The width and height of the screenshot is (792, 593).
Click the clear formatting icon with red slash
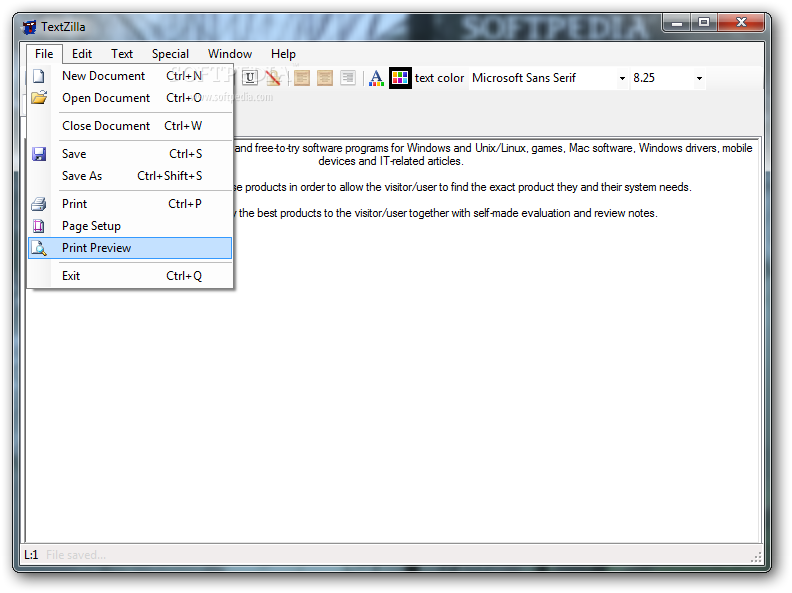(x=273, y=78)
